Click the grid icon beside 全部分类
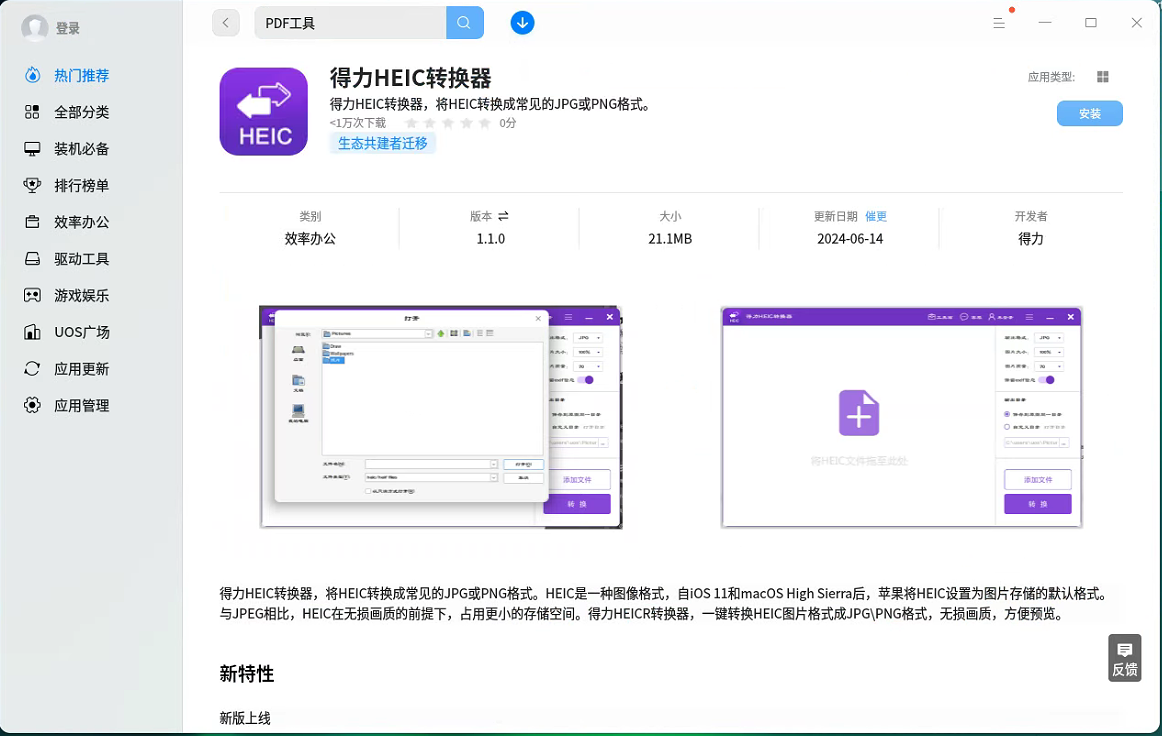Viewport: 1162px width, 736px height. click(32, 112)
